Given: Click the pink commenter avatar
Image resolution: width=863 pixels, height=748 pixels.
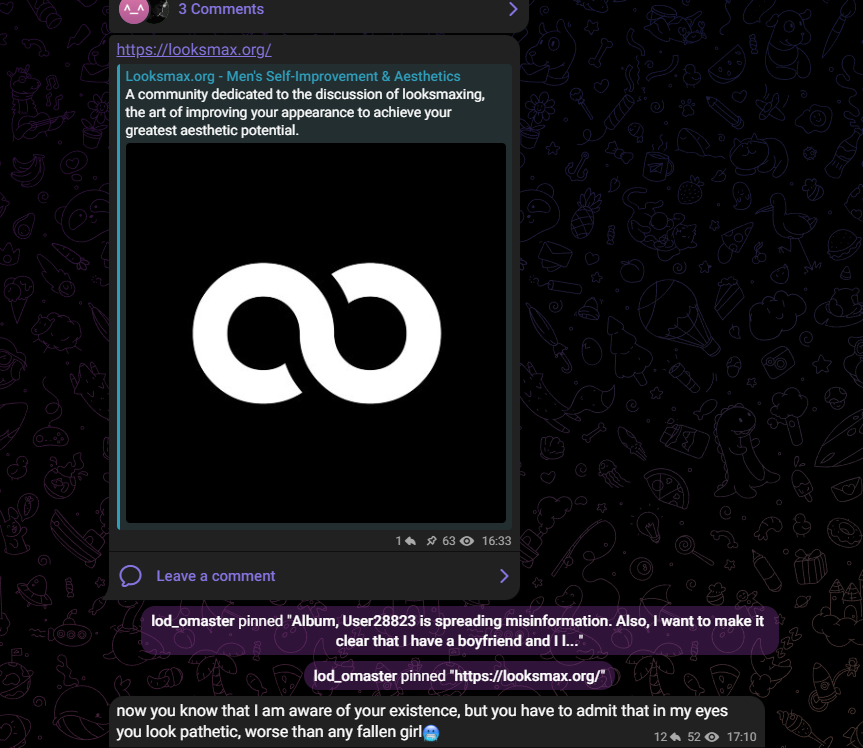Looking at the screenshot, I should (x=134, y=10).
